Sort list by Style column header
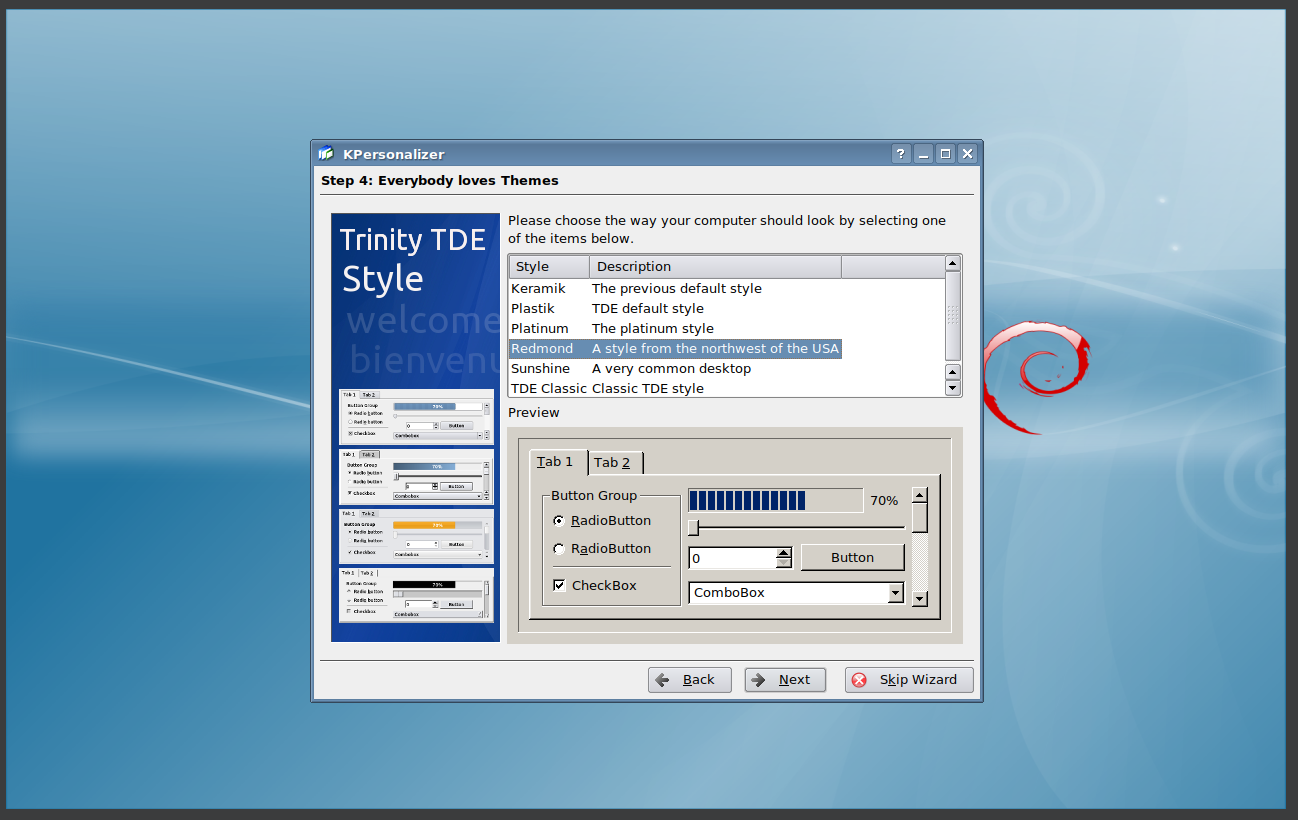1298x820 pixels. pos(548,267)
